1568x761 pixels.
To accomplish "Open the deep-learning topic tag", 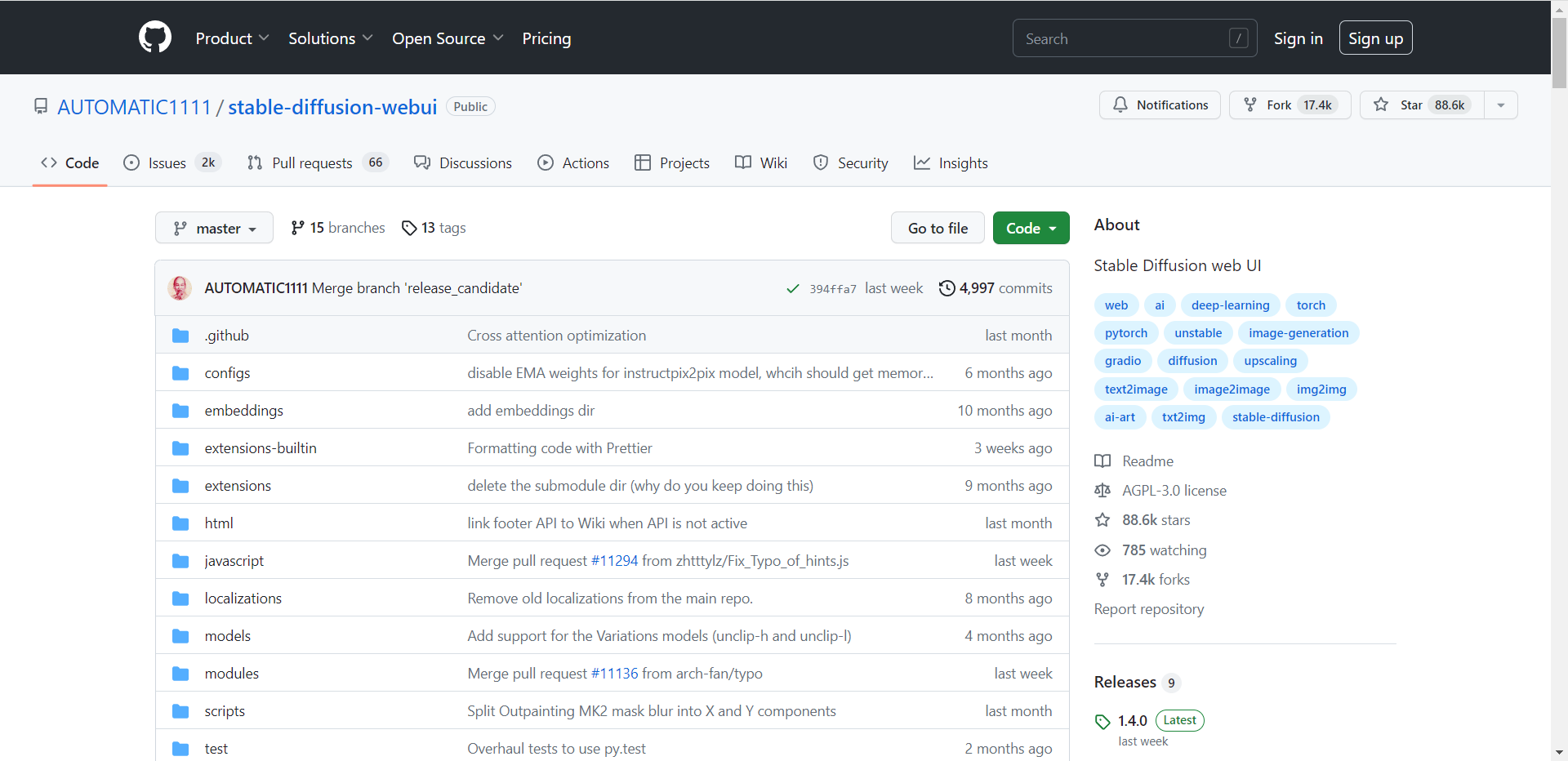I will click(1230, 305).
